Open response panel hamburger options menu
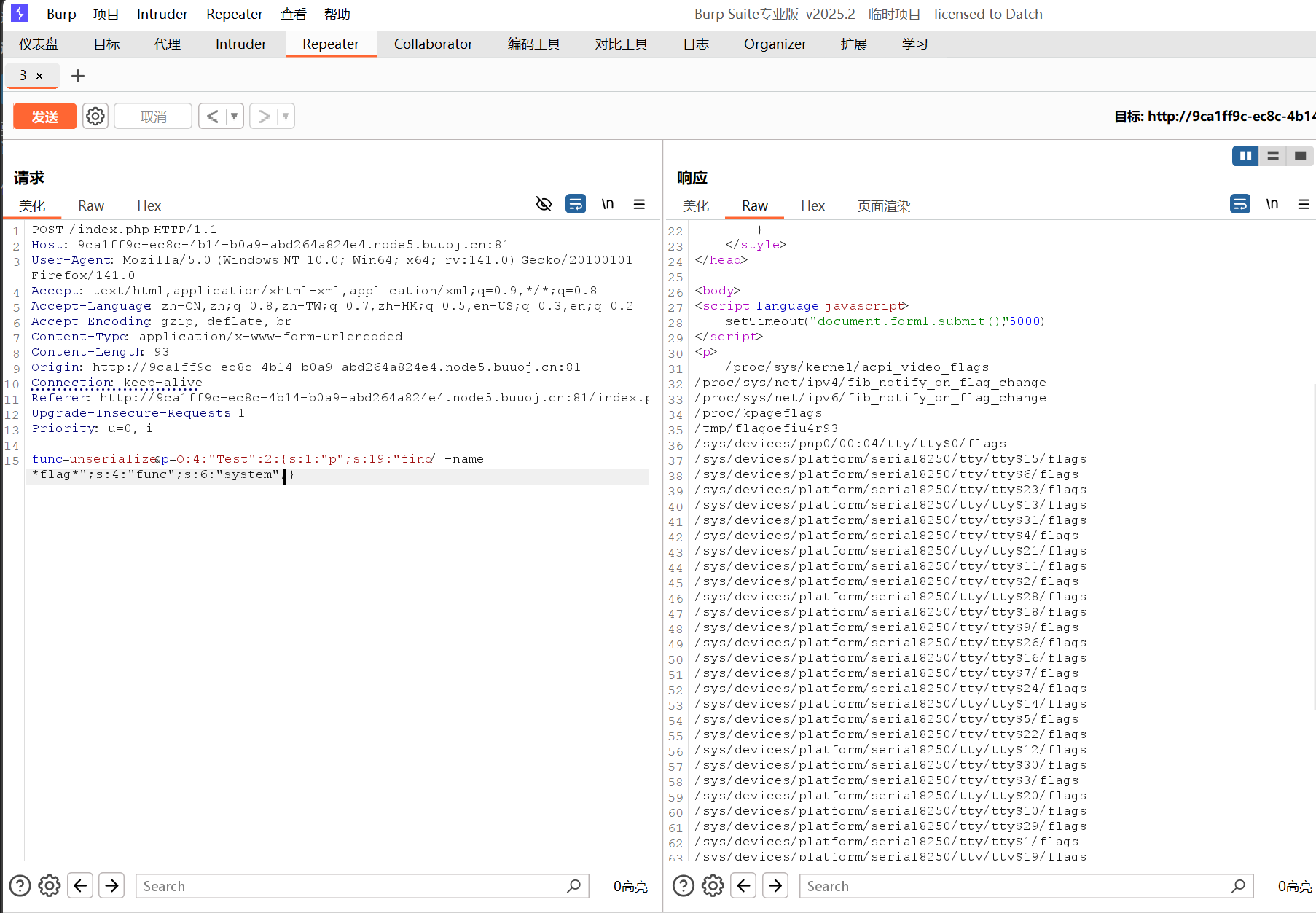This screenshot has width=1316, height=913. point(1304,204)
